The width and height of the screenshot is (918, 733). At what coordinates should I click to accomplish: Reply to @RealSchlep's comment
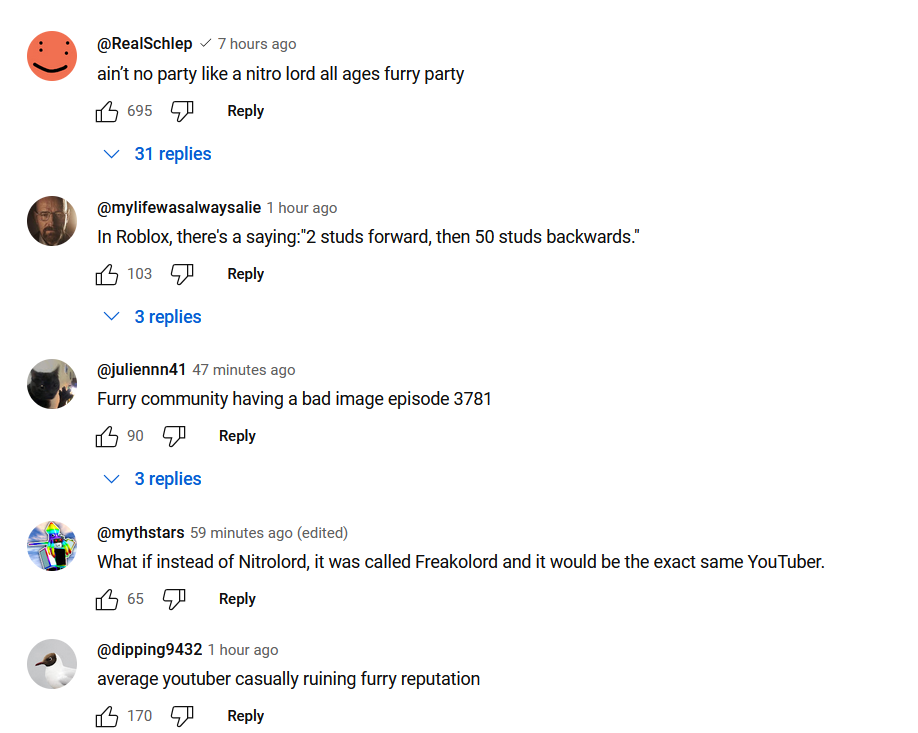click(245, 111)
